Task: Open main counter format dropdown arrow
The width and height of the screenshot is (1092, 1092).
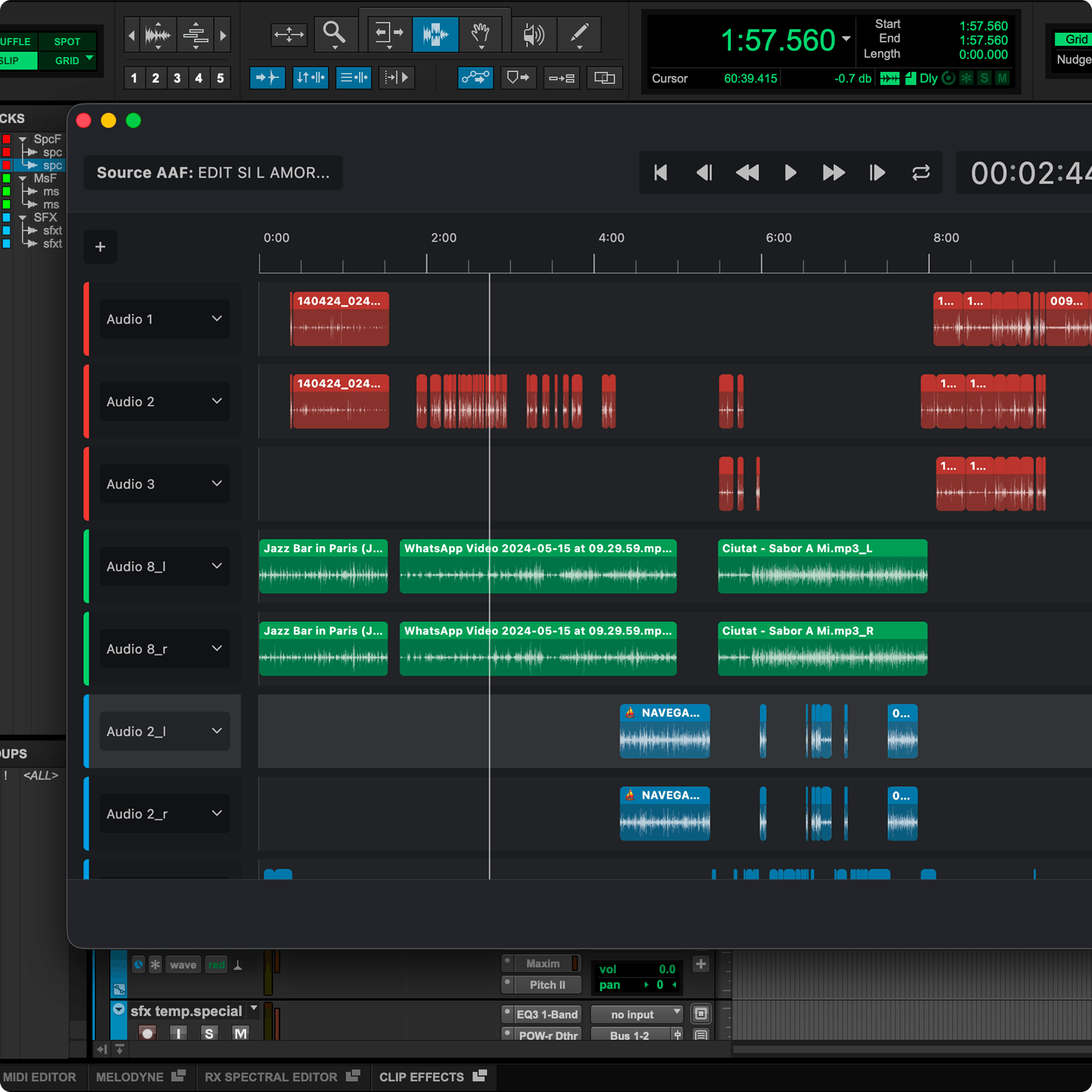Action: click(846, 39)
